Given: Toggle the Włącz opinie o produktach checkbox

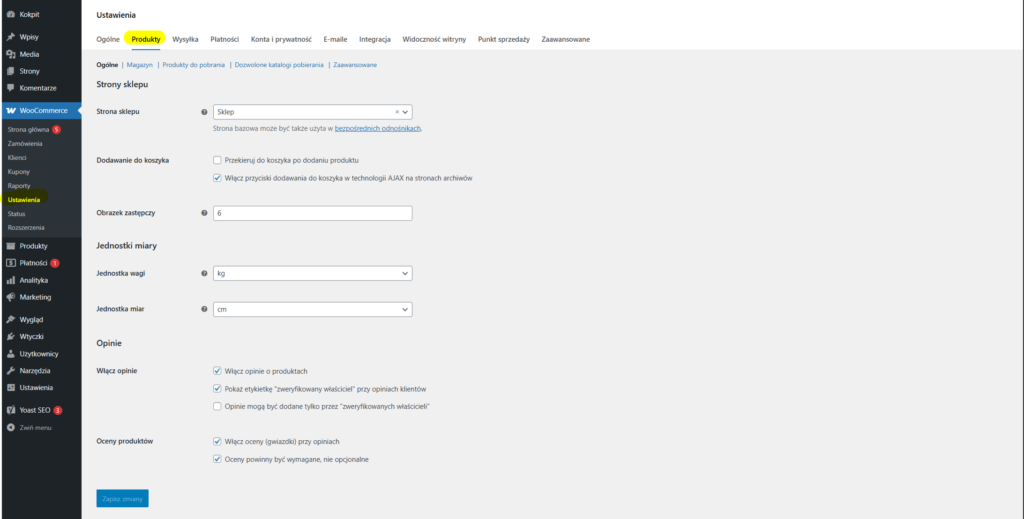Looking at the screenshot, I should pyautogui.click(x=217, y=371).
